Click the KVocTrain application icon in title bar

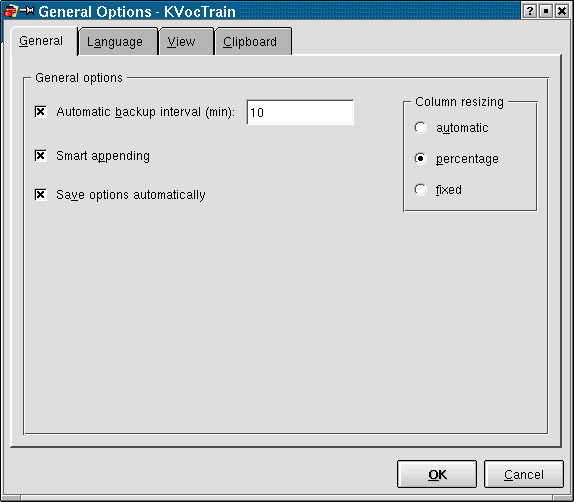click(11, 11)
